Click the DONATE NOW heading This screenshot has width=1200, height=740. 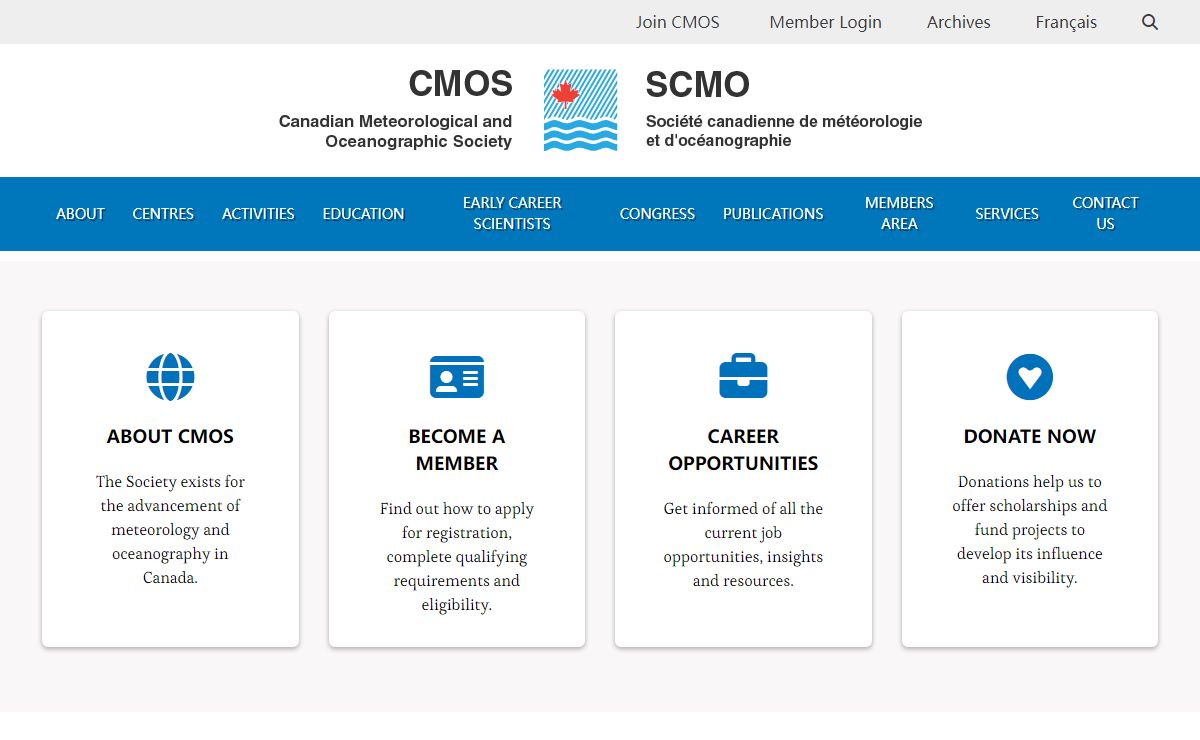(1030, 436)
